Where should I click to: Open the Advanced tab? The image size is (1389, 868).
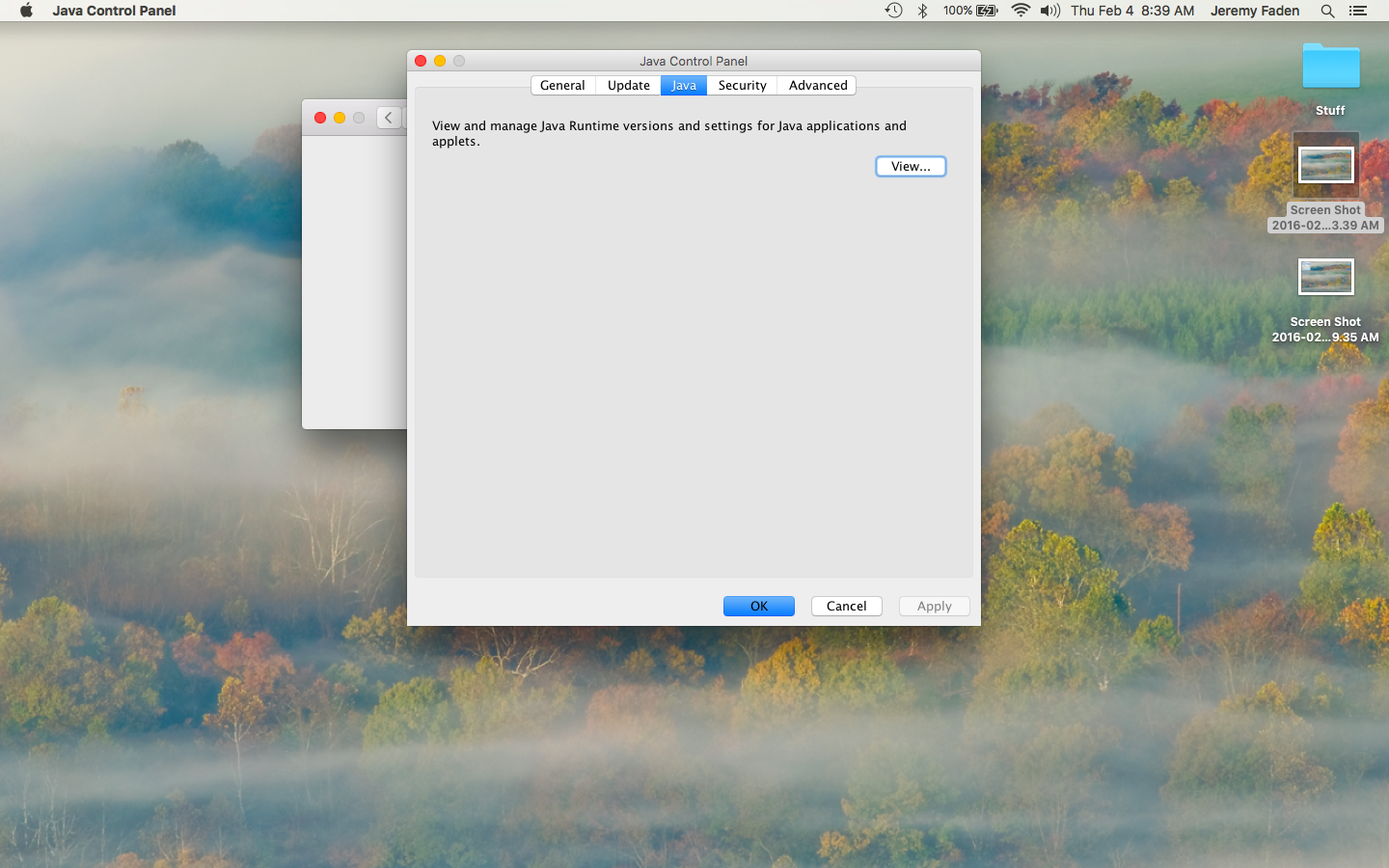pos(817,86)
